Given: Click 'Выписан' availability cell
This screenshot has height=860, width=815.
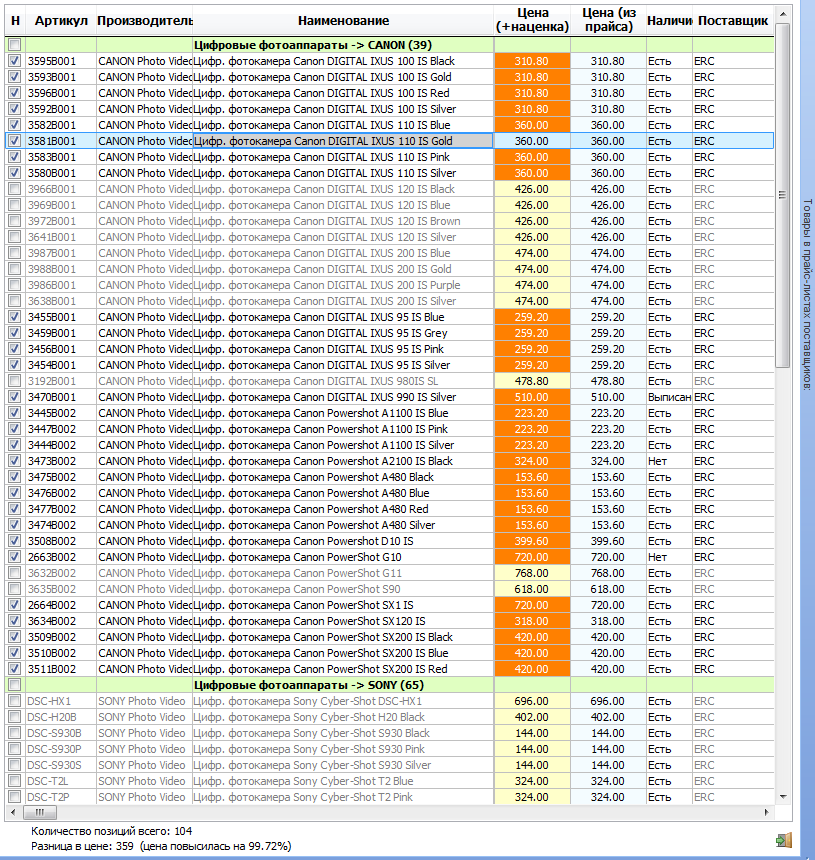Looking at the screenshot, I should coord(669,397).
